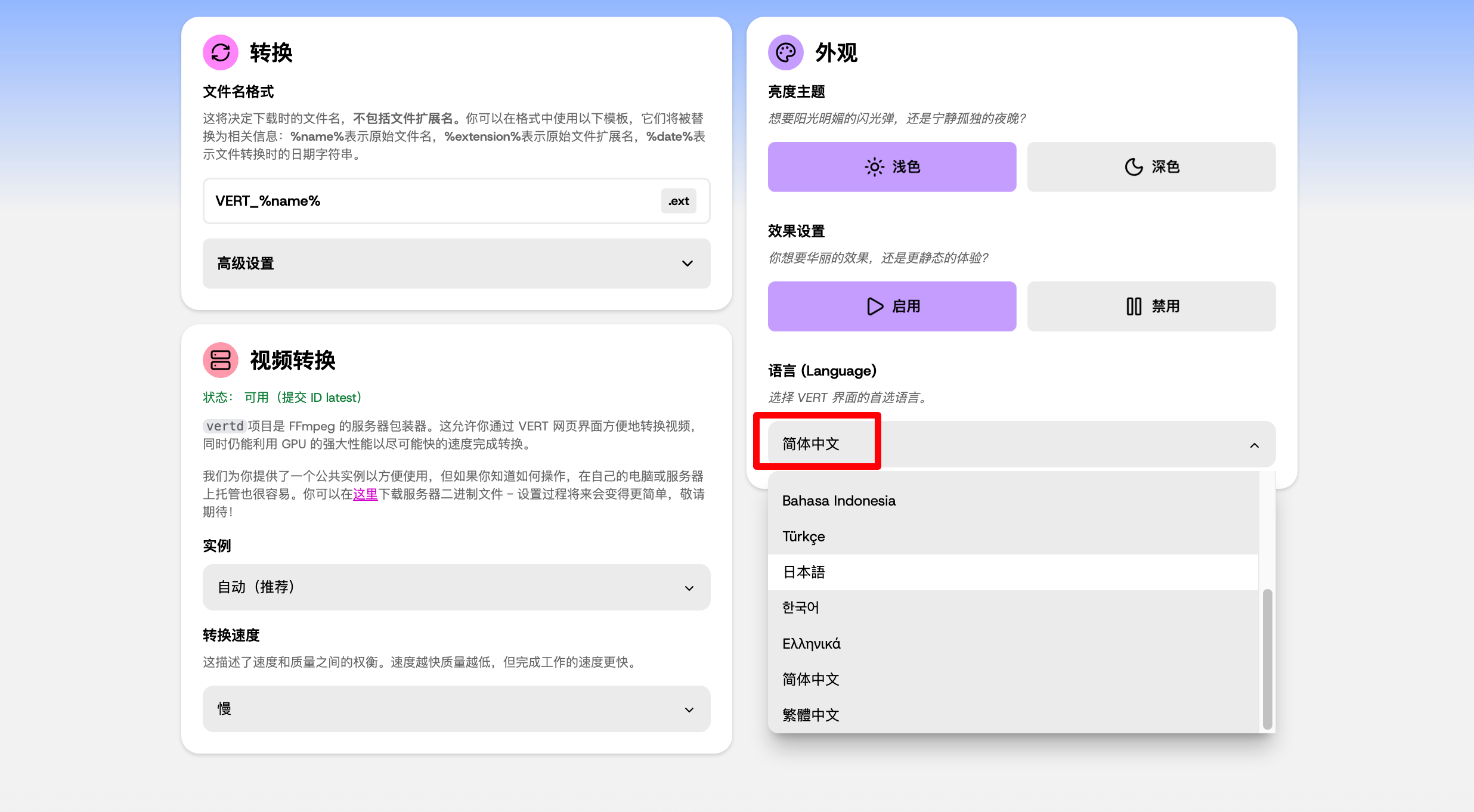Image resolution: width=1474 pixels, height=812 pixels.
Task: Click the VERT_%name% filename input field
Action: (417, 201)
